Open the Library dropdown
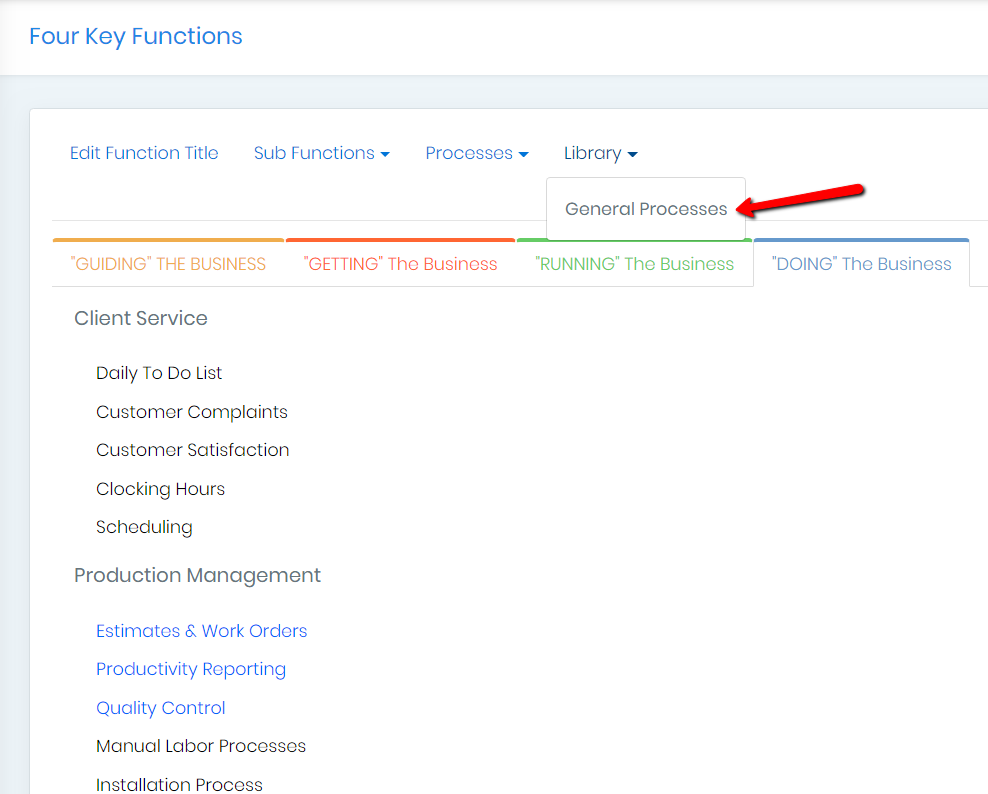This screenshot has height=794, width=988. [x=600, y=153]
